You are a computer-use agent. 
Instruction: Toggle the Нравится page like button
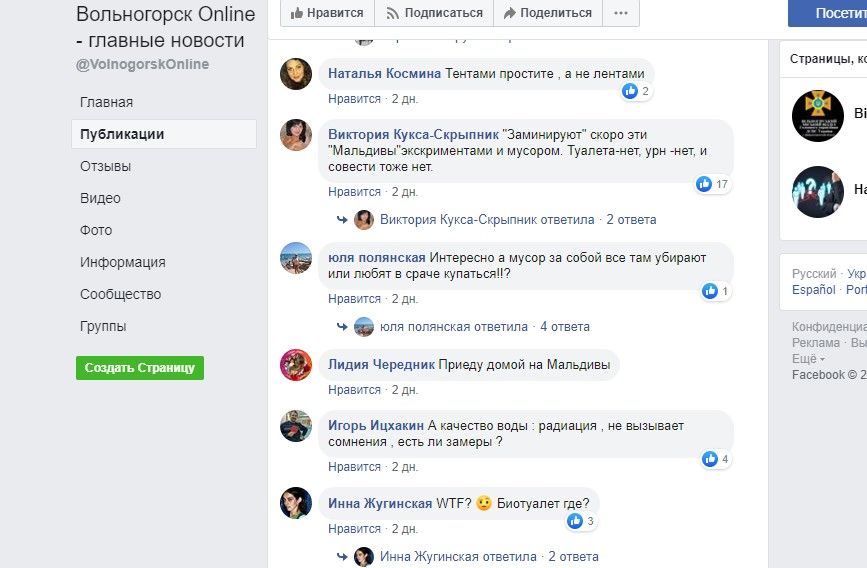tap(327, 13)
